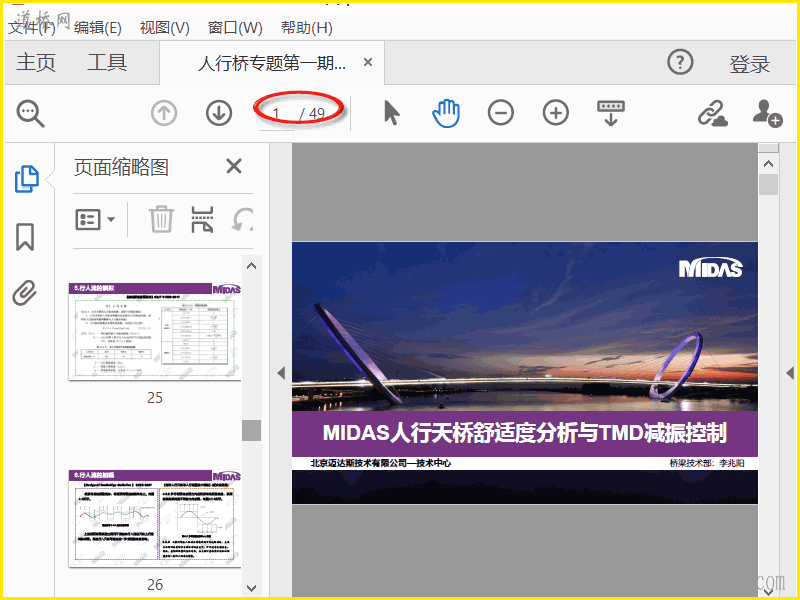Open the page thumbnails sidebar icon
This screenshot has width=800, height=600.
pyautogui.click(x=27, y=179)
